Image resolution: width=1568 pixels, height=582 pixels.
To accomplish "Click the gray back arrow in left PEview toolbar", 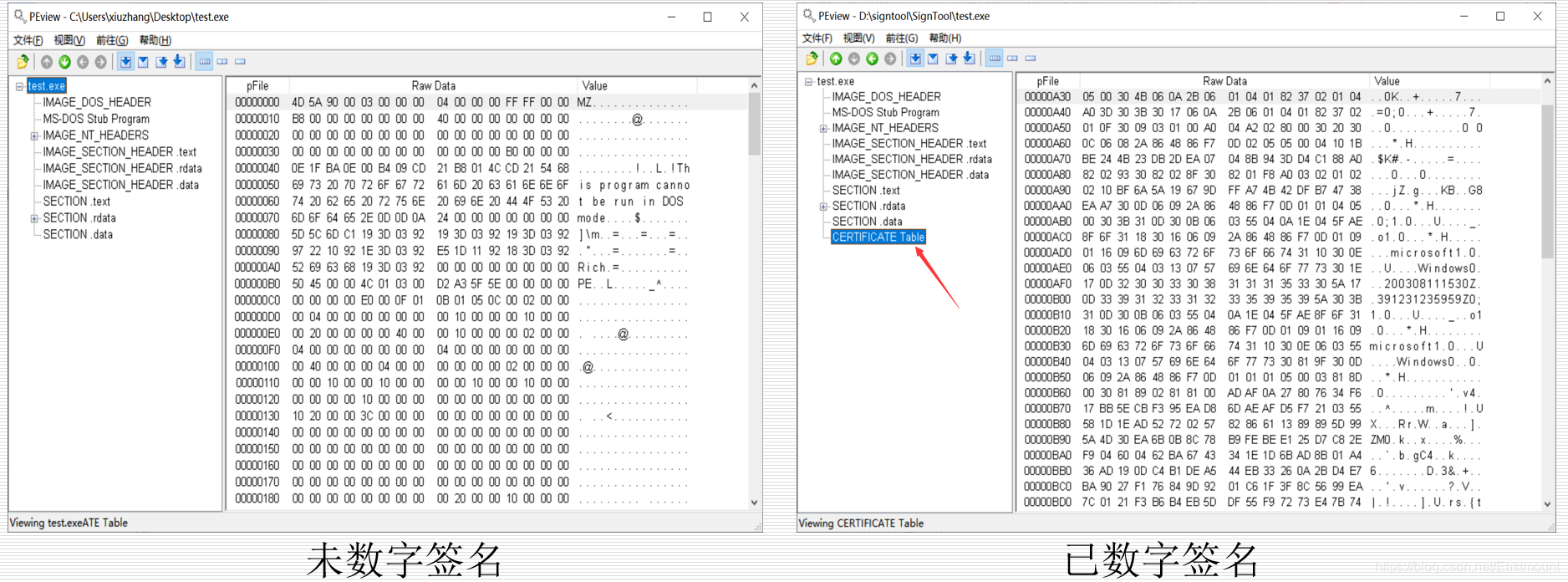I will (x=83, y=62).
